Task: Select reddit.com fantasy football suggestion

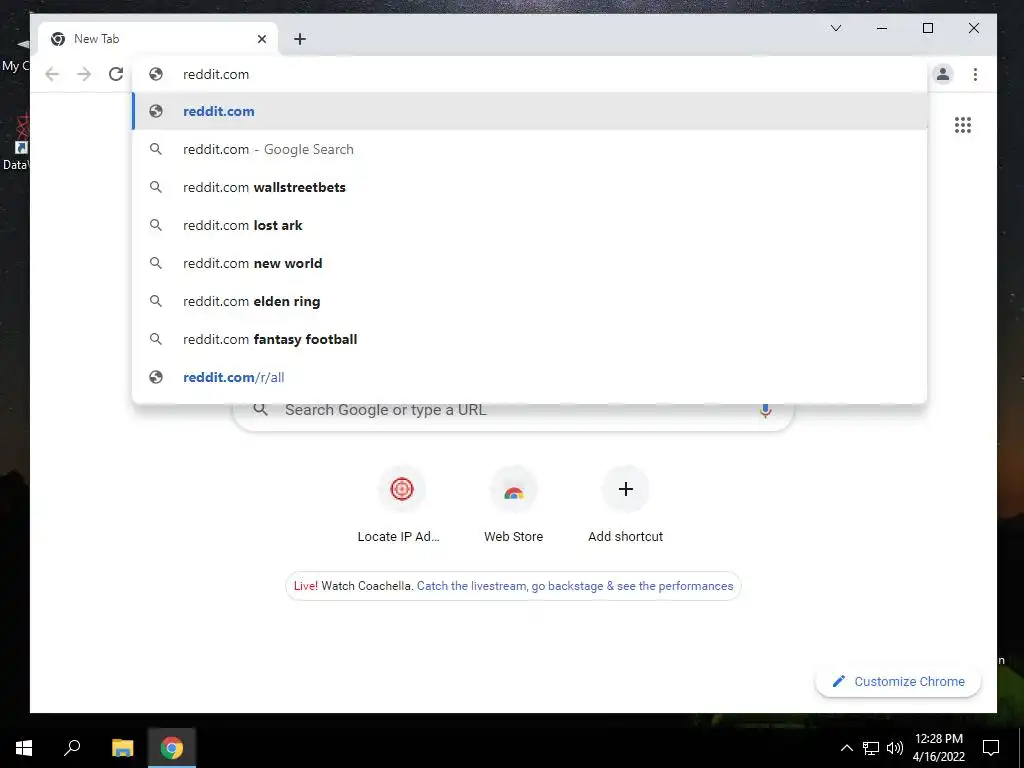Action: (x=530, y=340)
